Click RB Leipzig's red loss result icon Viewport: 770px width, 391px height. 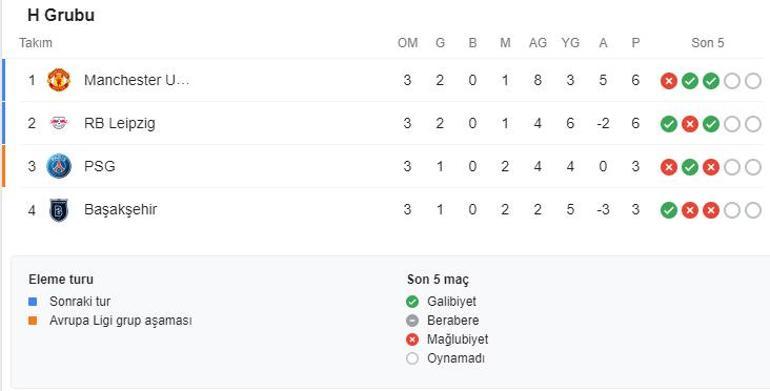click(689, 124)
